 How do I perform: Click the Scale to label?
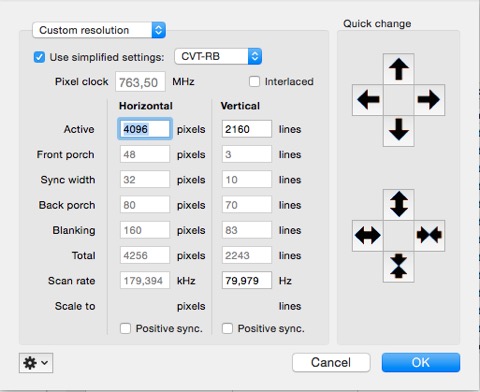coord(75,306)
